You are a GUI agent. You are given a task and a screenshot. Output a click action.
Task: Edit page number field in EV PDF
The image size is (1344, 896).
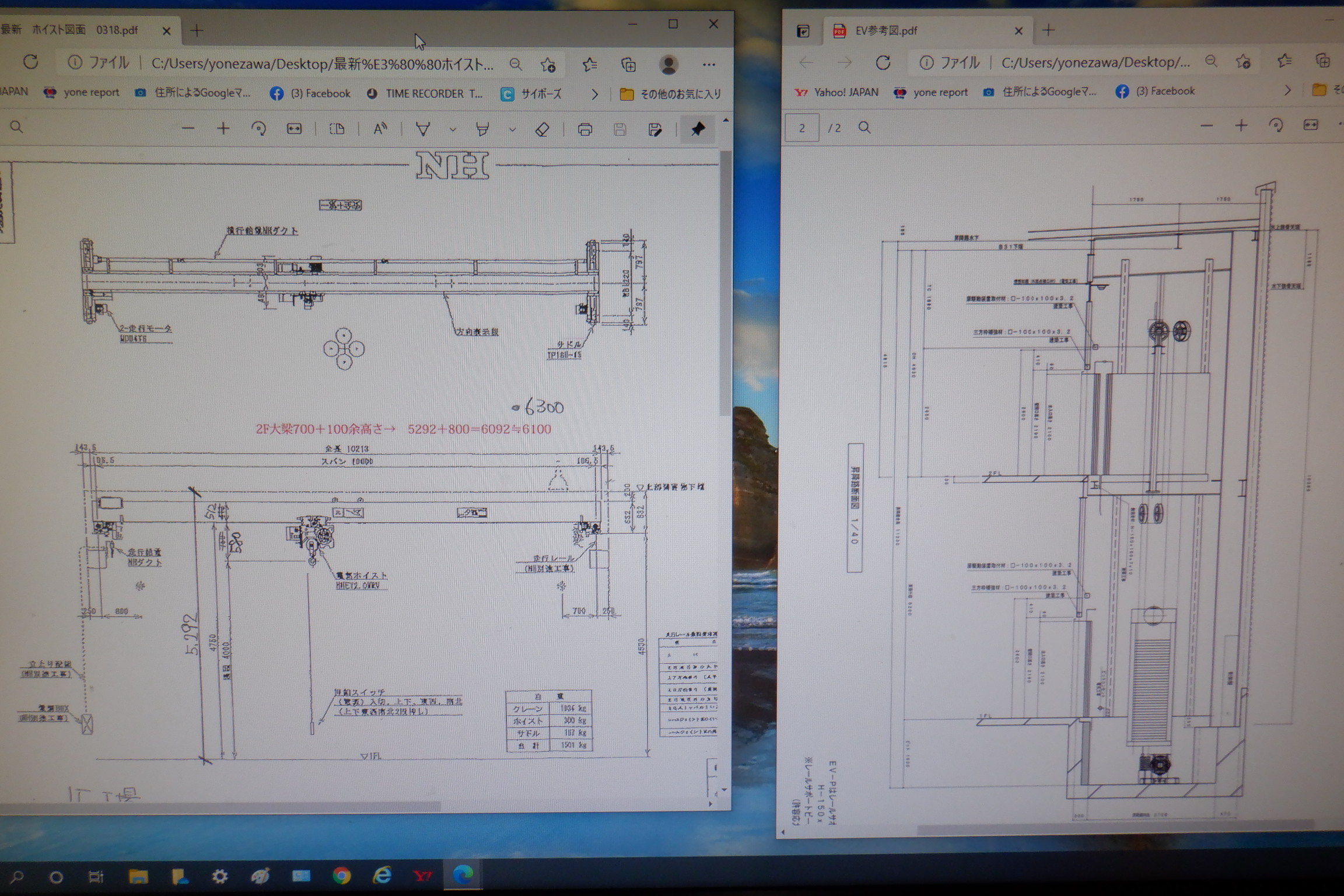[802, 128]
